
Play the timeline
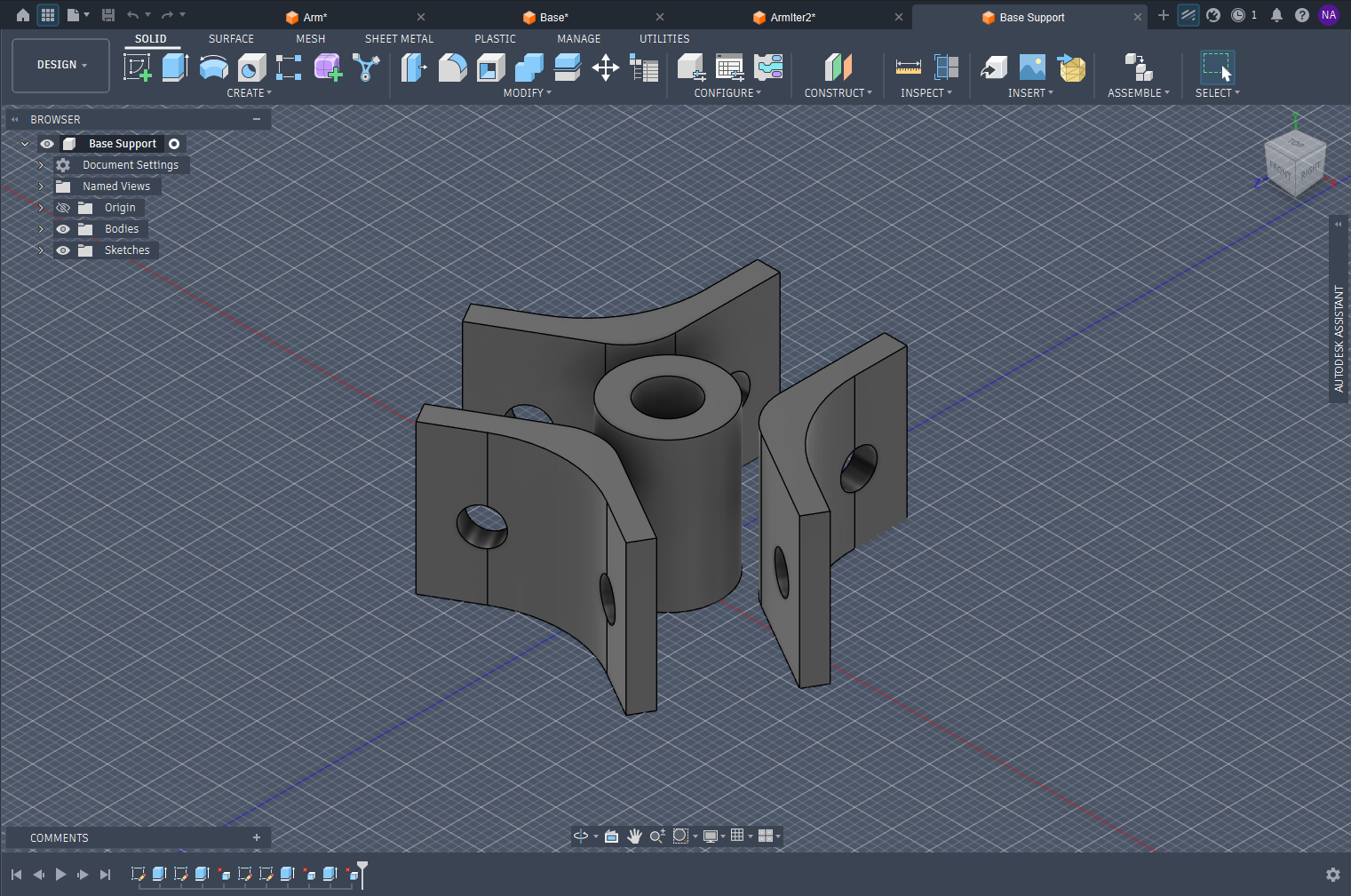[x=60, y=875]
